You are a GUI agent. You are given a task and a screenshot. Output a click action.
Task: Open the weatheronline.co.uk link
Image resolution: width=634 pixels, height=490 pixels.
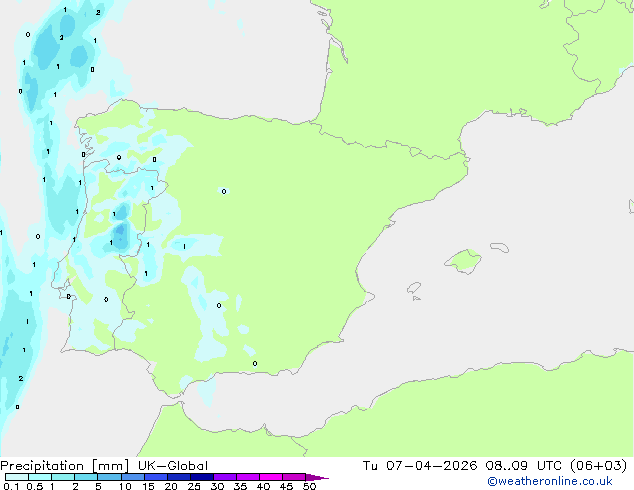[x=550, y=481]
